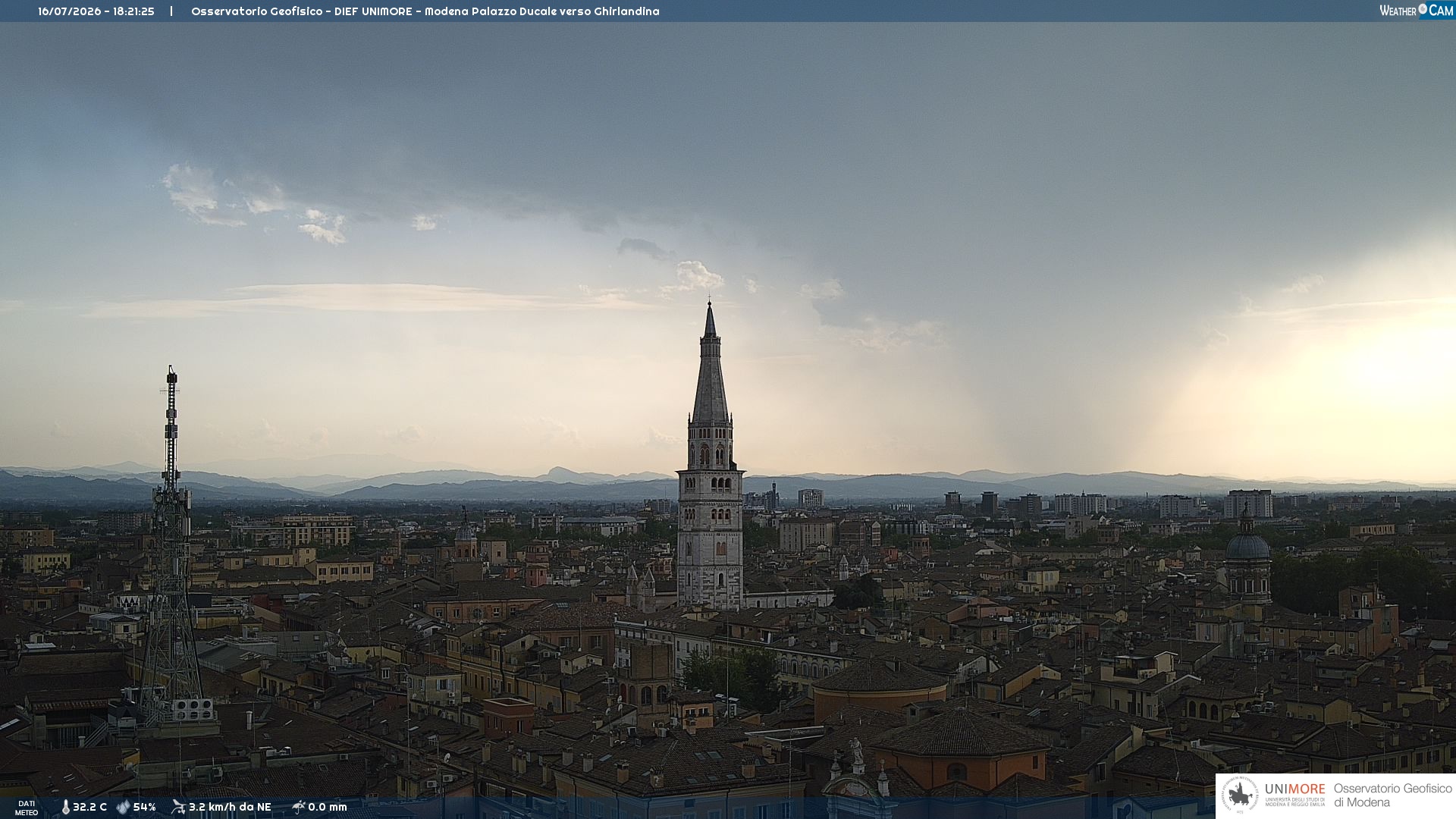Click the UNIMORE wordmark text

click(x=1294, y=789)
